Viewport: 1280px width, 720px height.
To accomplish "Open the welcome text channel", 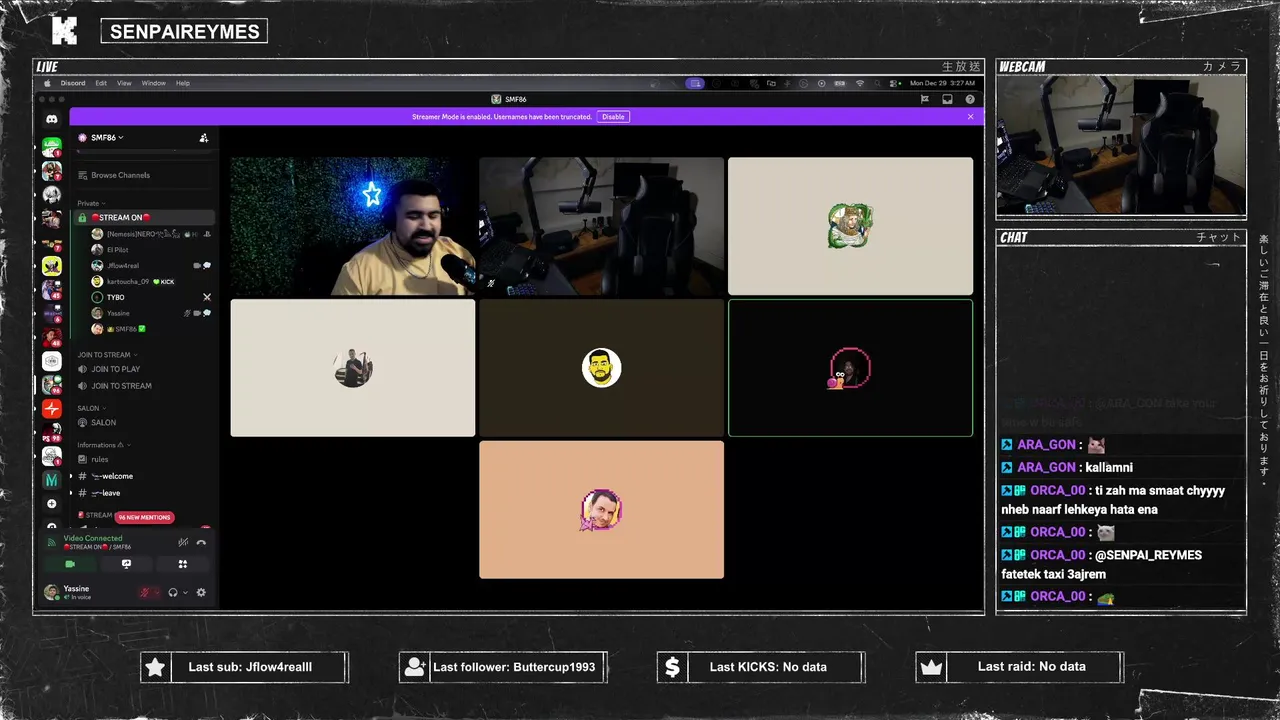I will pos(144,476).
